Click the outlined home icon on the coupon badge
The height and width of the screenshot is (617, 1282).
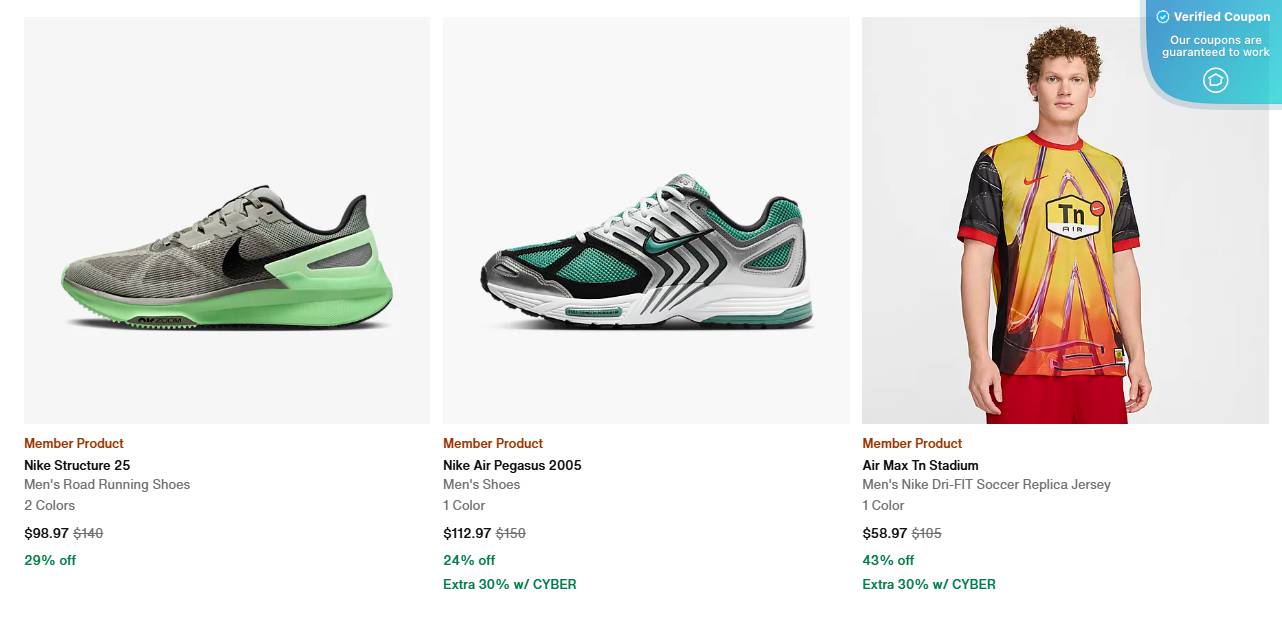tap(1215, 80)
